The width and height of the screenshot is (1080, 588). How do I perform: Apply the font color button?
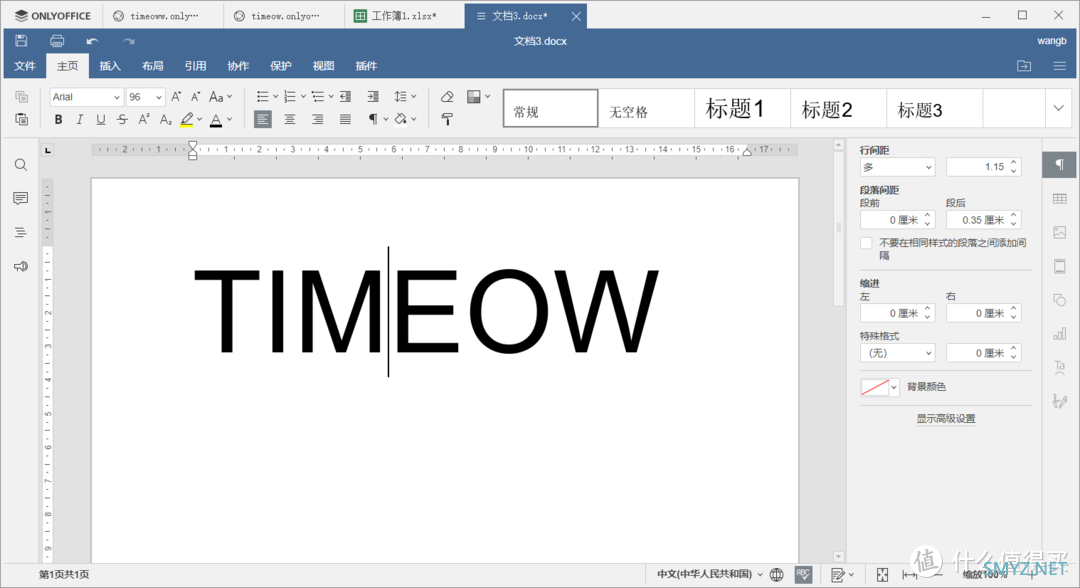(x=216, y=119)
